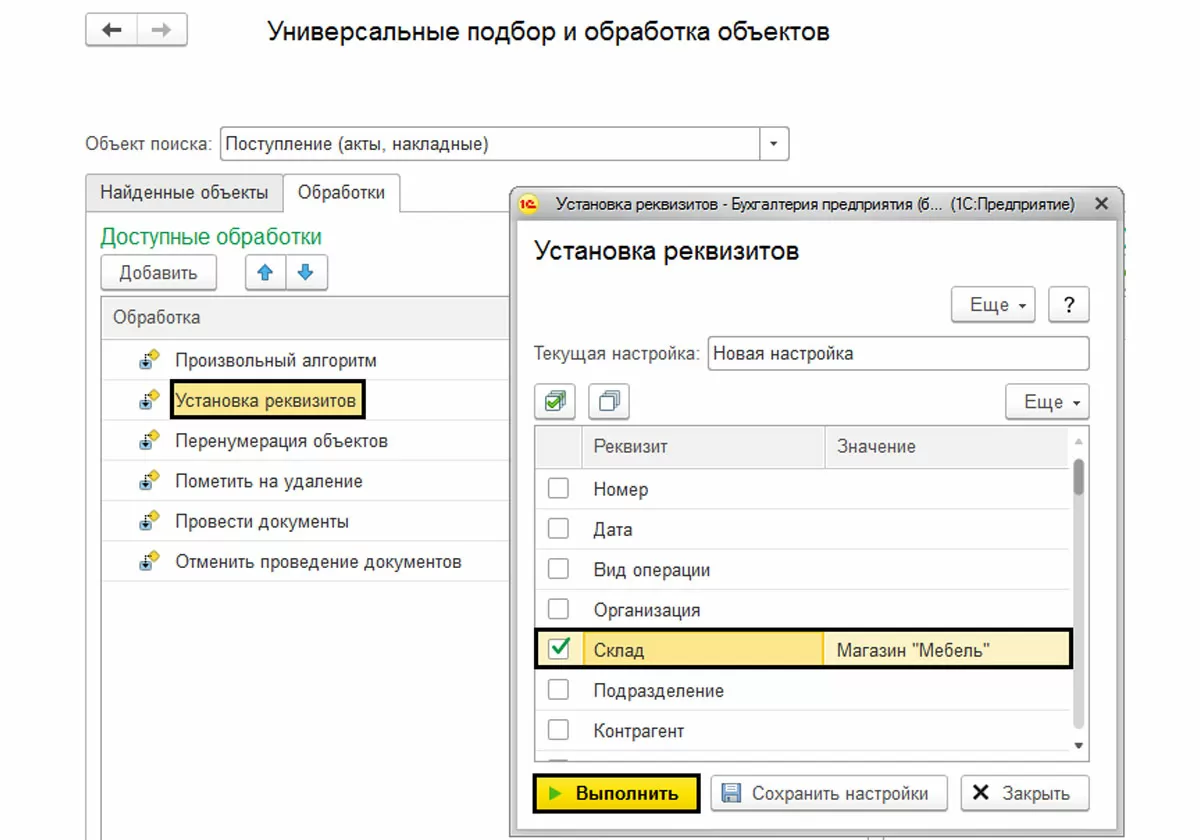1200x840 pixels.
Task: Click the icon beside Провести документы
Action: (x=150, y=521)
